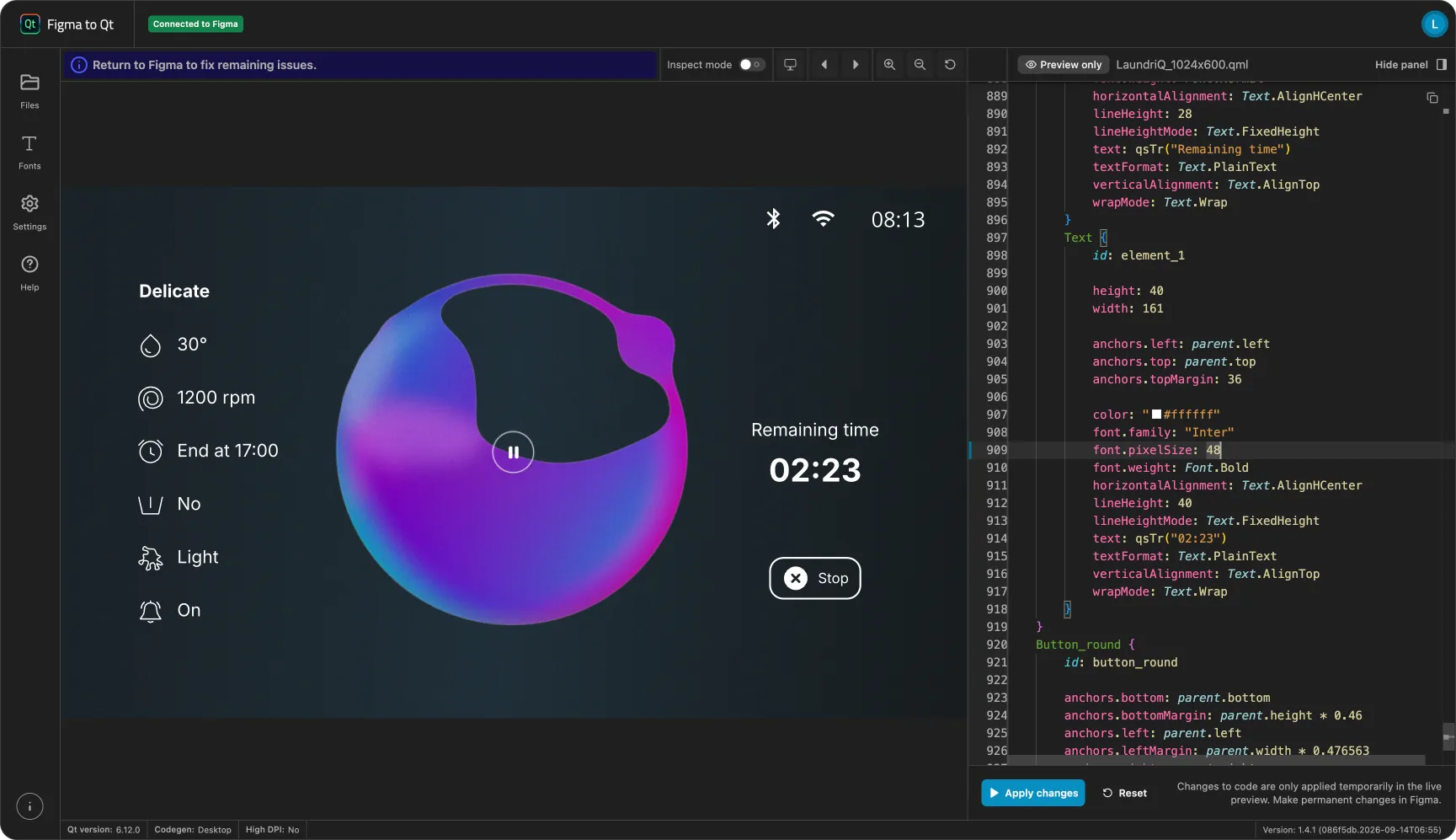Copy the code with the copy icon

(x=1432, y=98)
